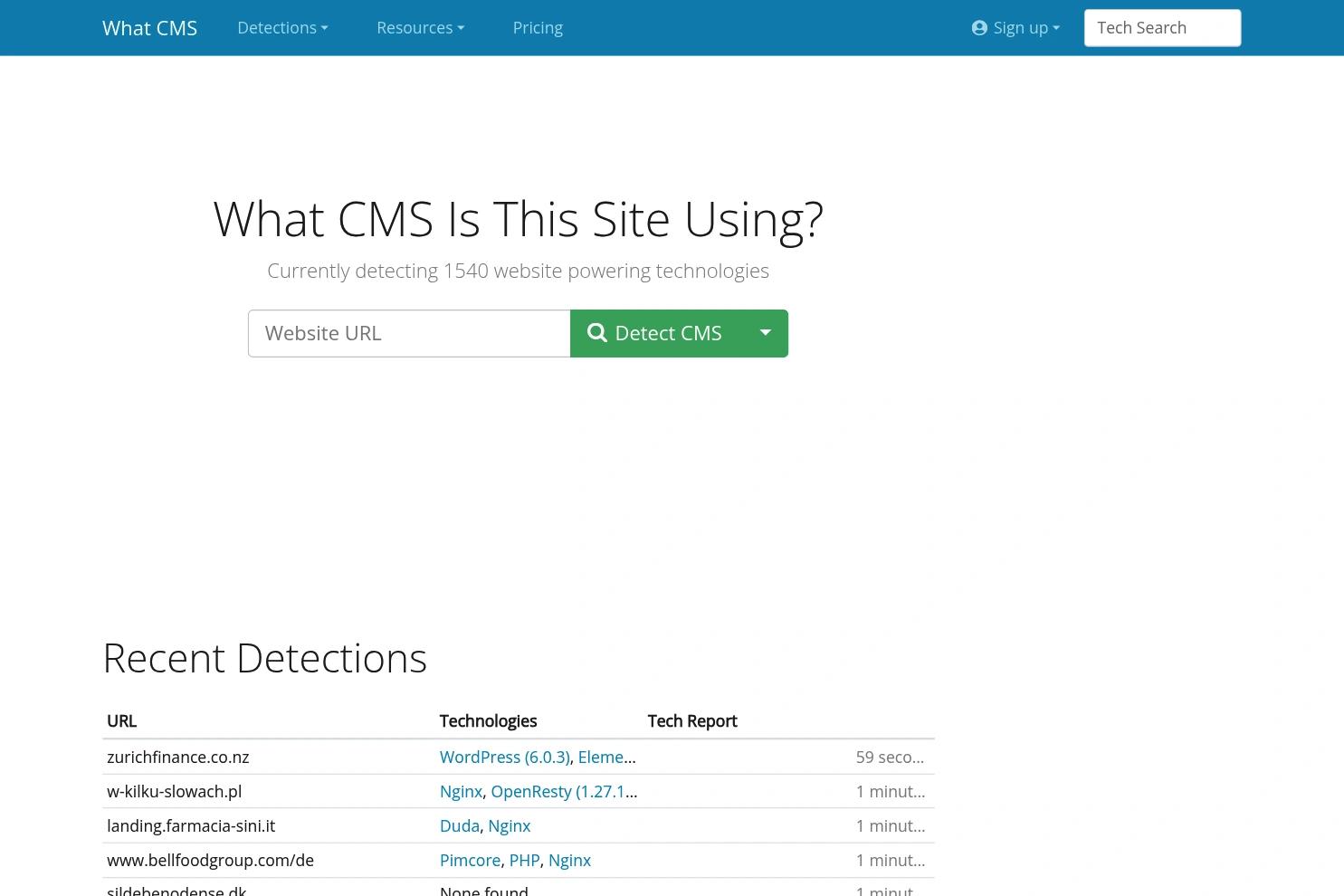Open the OpenResty version link

point(563,791)
